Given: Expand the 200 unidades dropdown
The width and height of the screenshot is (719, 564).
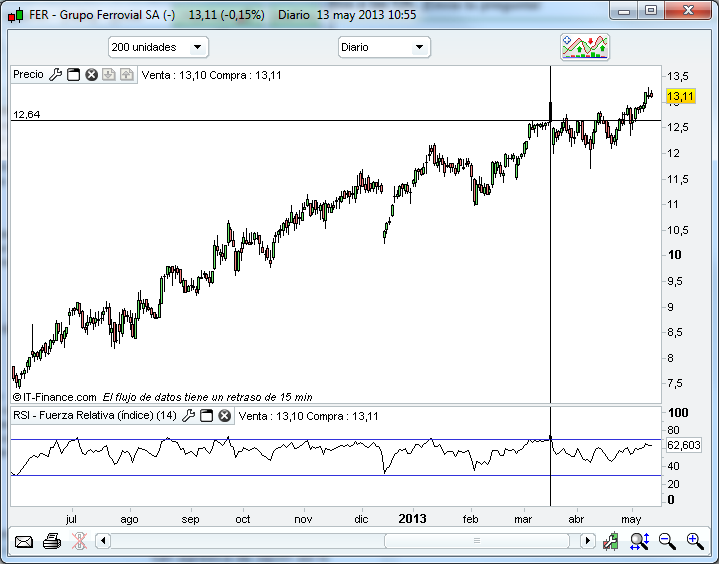Looking at the screenshot, I should [158, 47].
